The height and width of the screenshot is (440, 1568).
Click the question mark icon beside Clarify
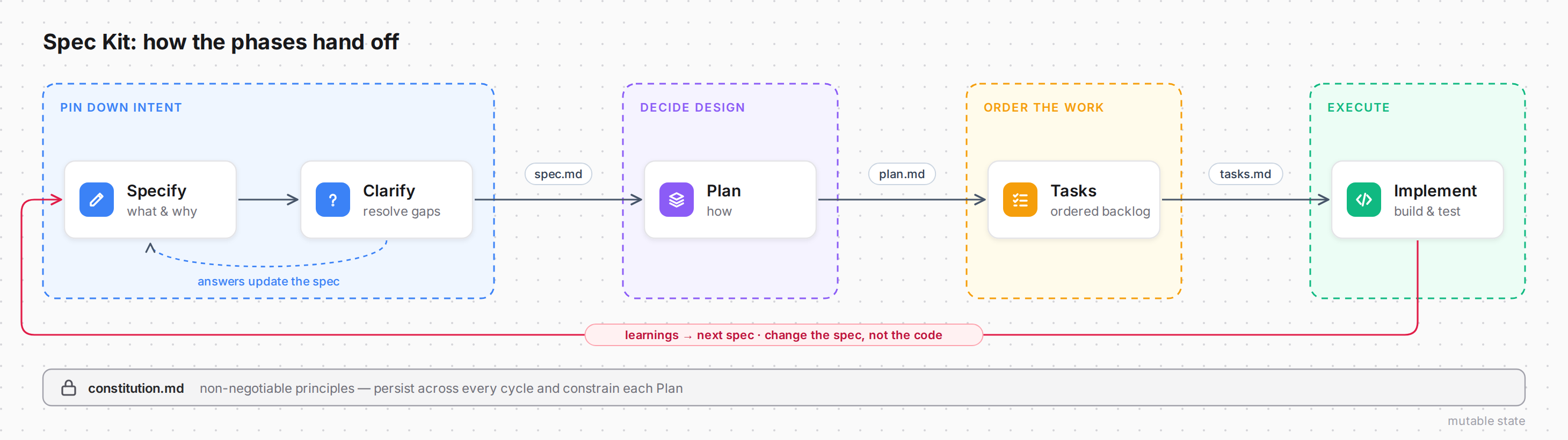[333, 200]
